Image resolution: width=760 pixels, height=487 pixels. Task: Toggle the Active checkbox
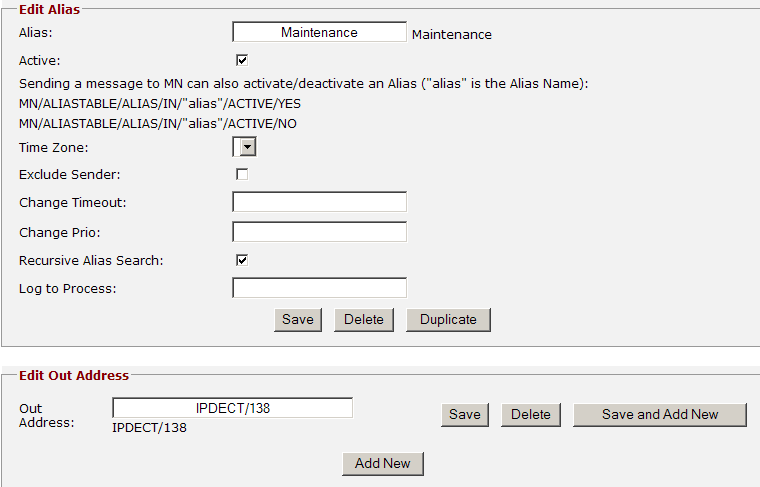pyautogui.click(x=242, y=60)
